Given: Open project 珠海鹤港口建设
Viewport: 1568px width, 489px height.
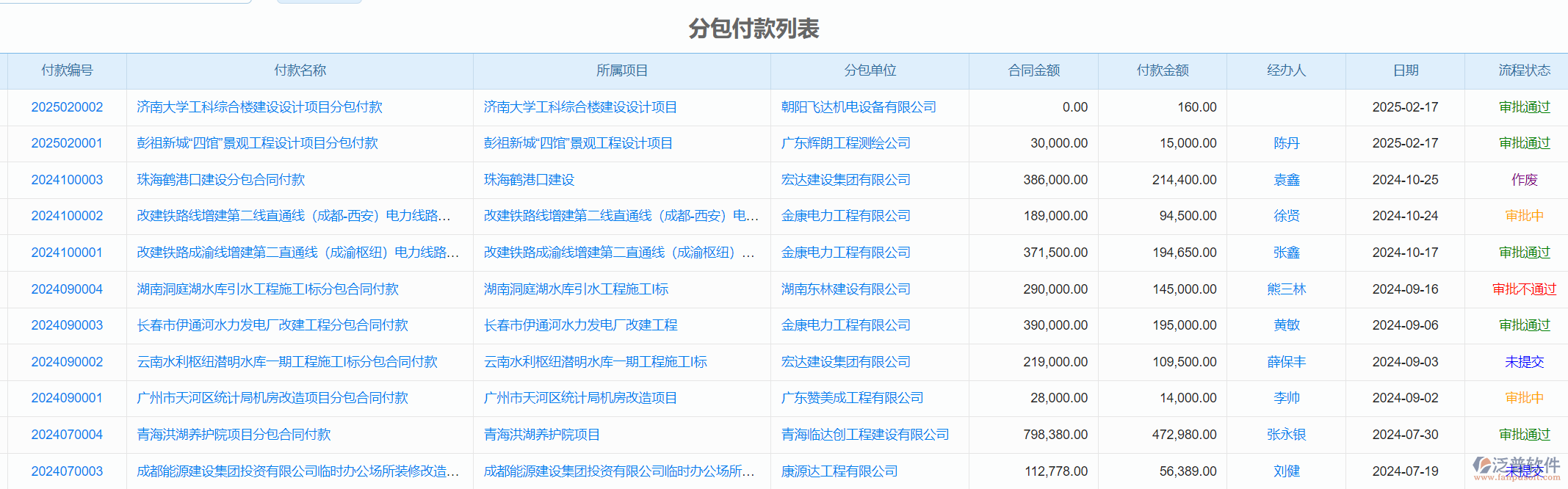Looking at the screenshot, I should click(529, 180).
